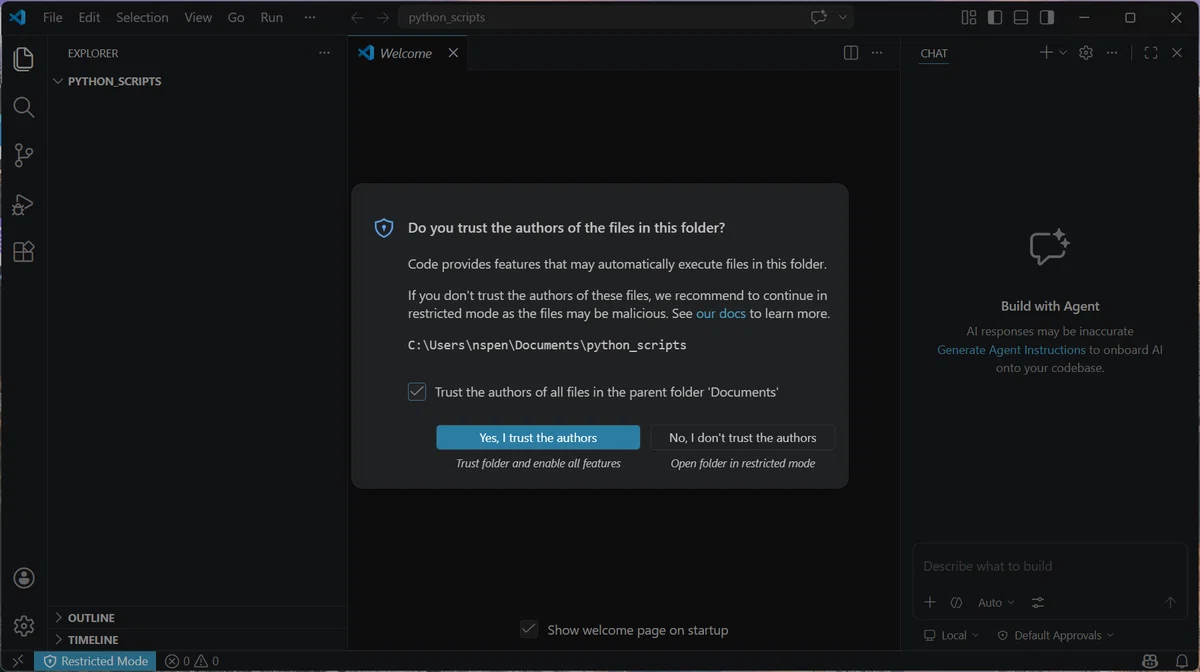Viewport: 1200px width, 672px height.
Task: Open the Default Approvals dropdown
Action: [x=1055, y=635]
